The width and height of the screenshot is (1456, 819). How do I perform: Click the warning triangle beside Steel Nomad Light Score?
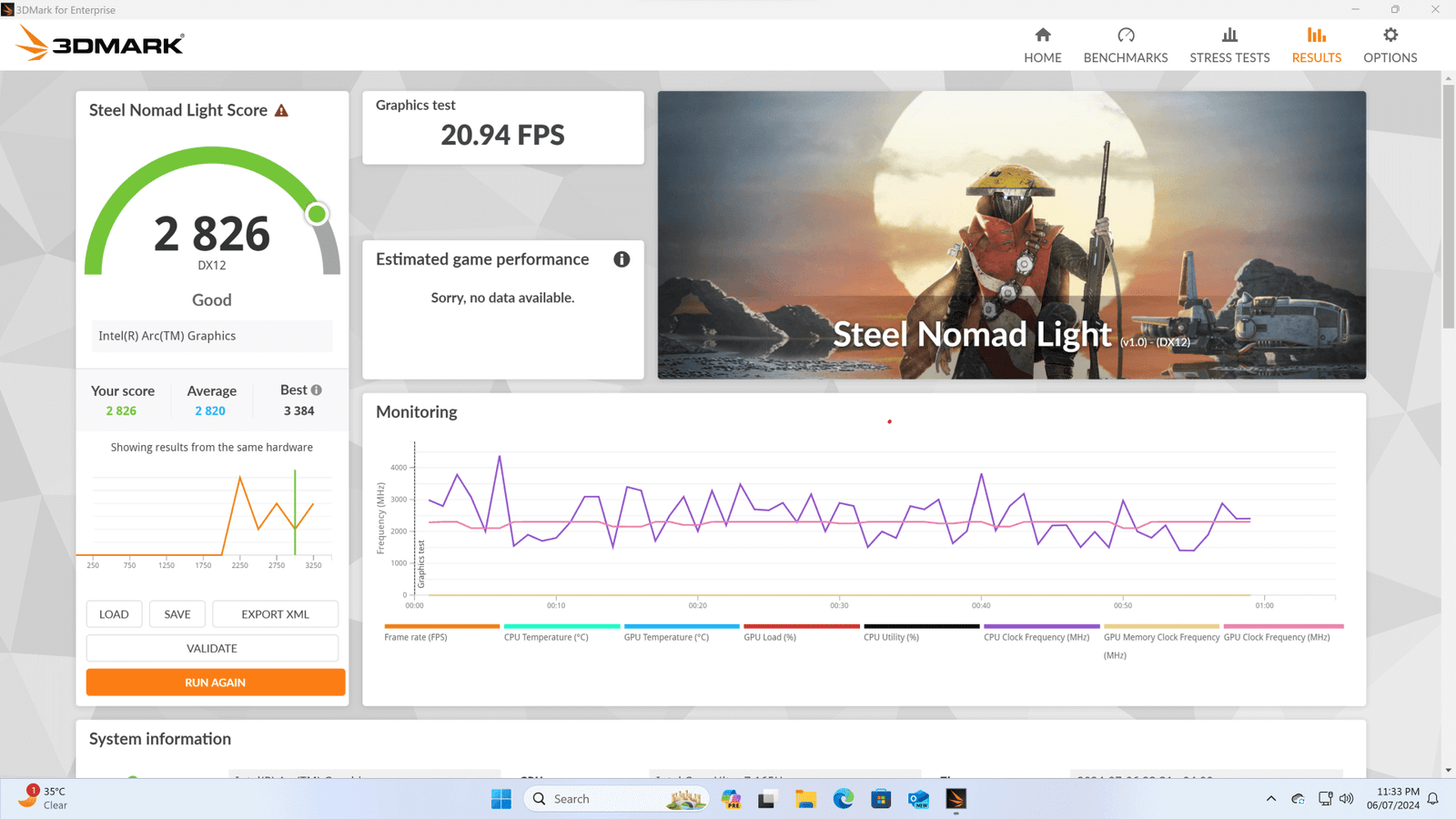[x=281, y=111]
